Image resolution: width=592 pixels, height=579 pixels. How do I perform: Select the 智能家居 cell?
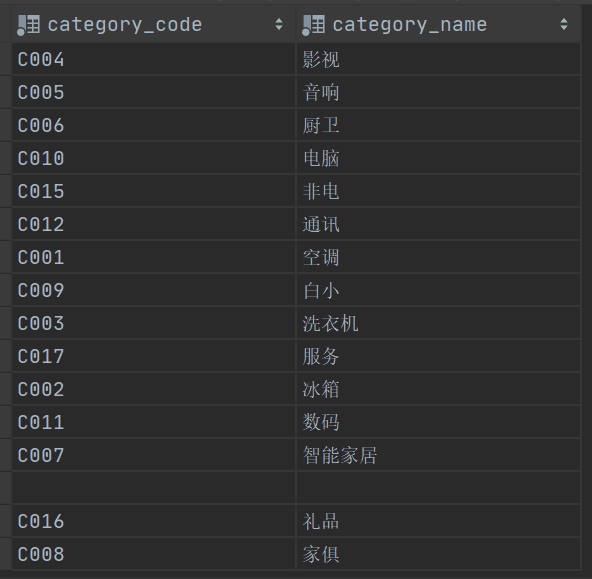pyautogui.click(x=438, y=455)
